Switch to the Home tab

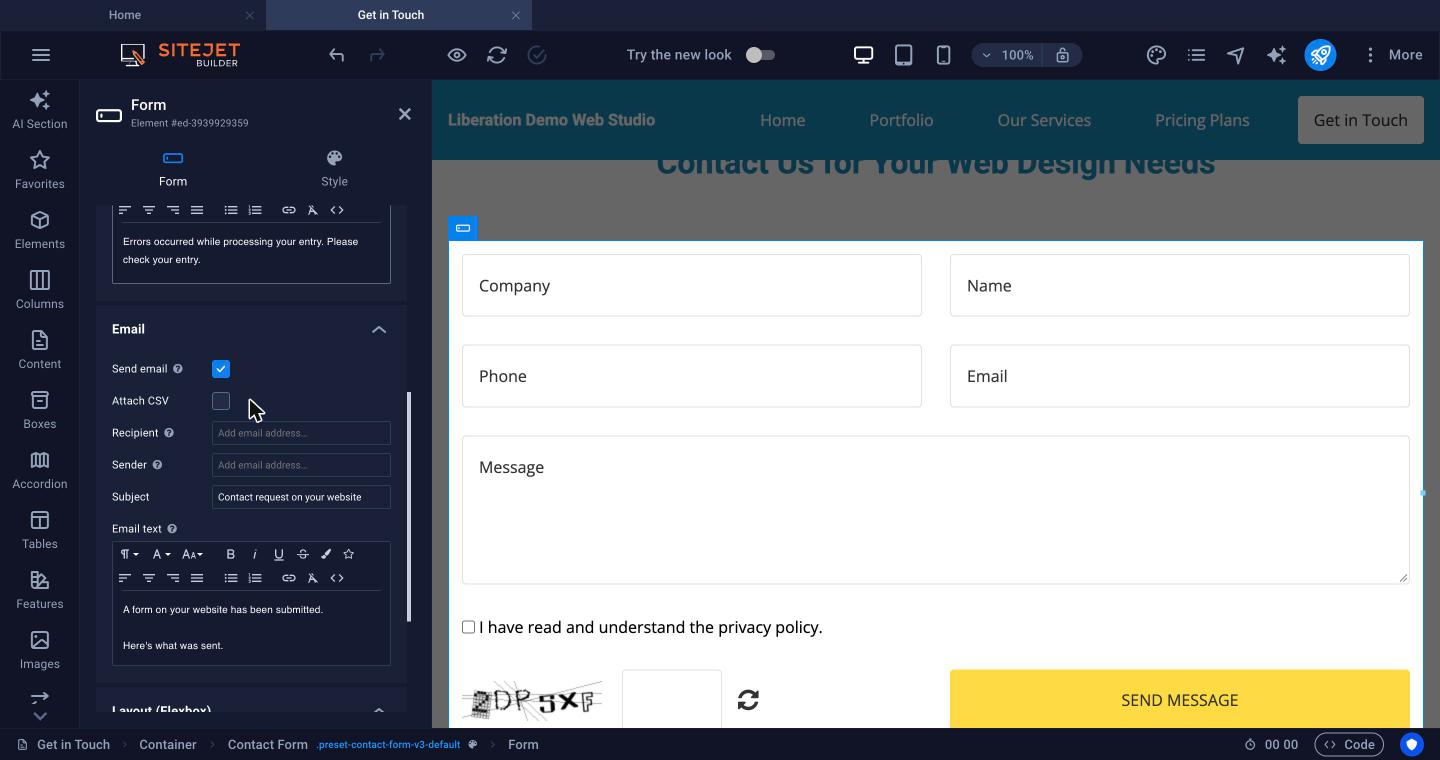[125, 15]
